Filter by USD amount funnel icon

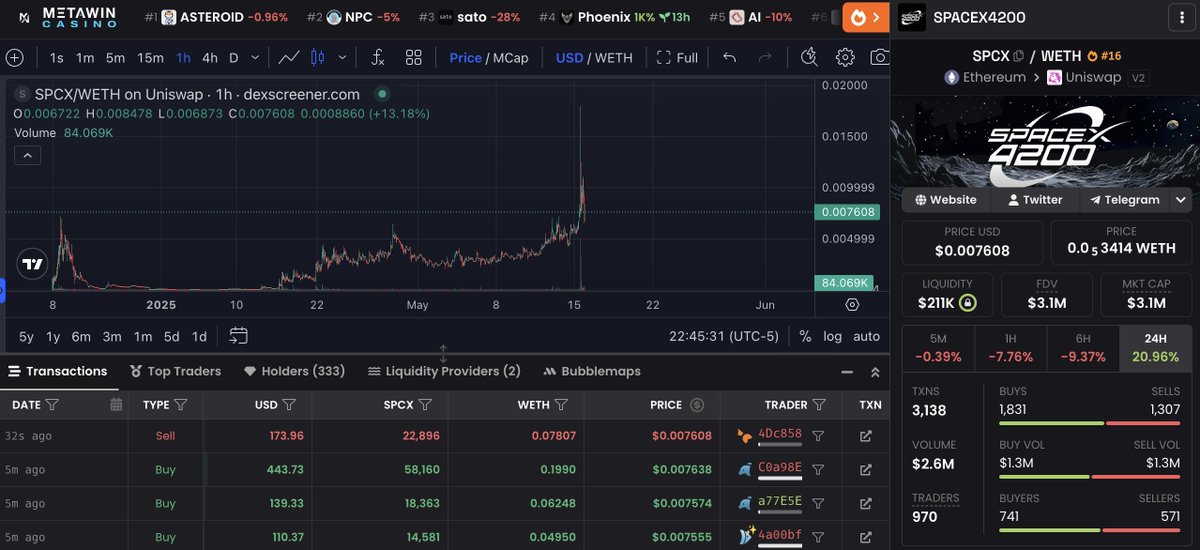[x=289, y=405]
